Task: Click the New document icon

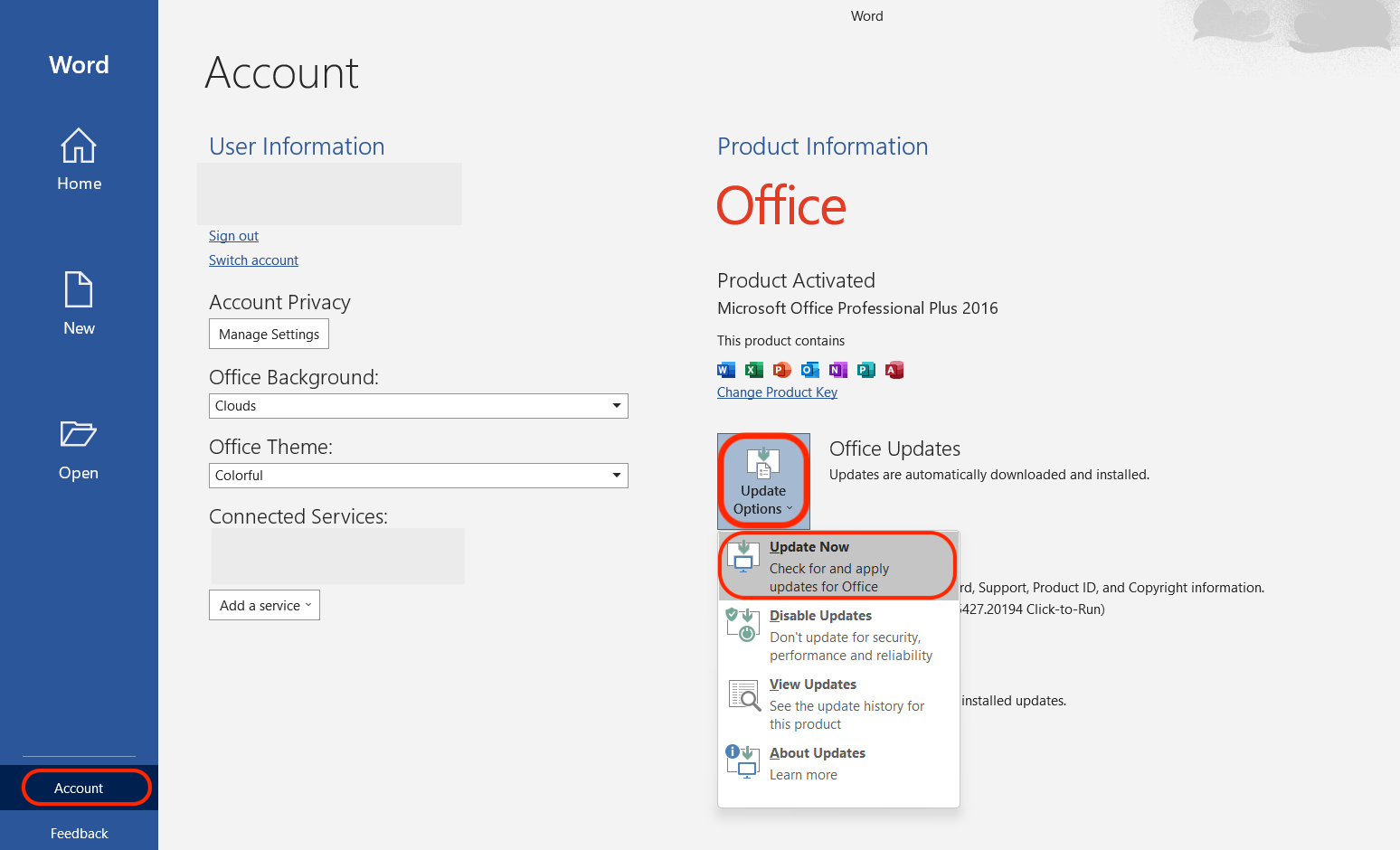Action: point(79,289)
